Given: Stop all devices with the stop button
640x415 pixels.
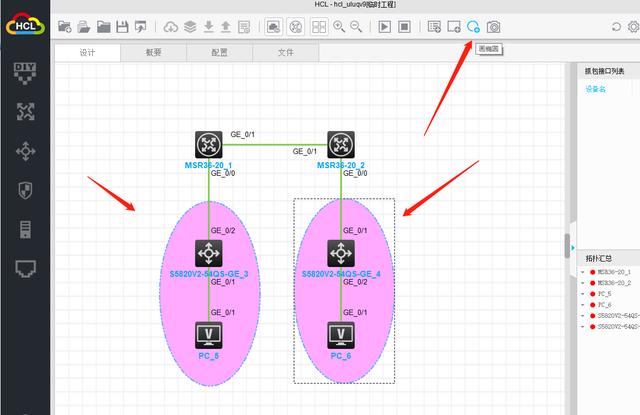Looking at the screenshot, I should coord(404,27).
